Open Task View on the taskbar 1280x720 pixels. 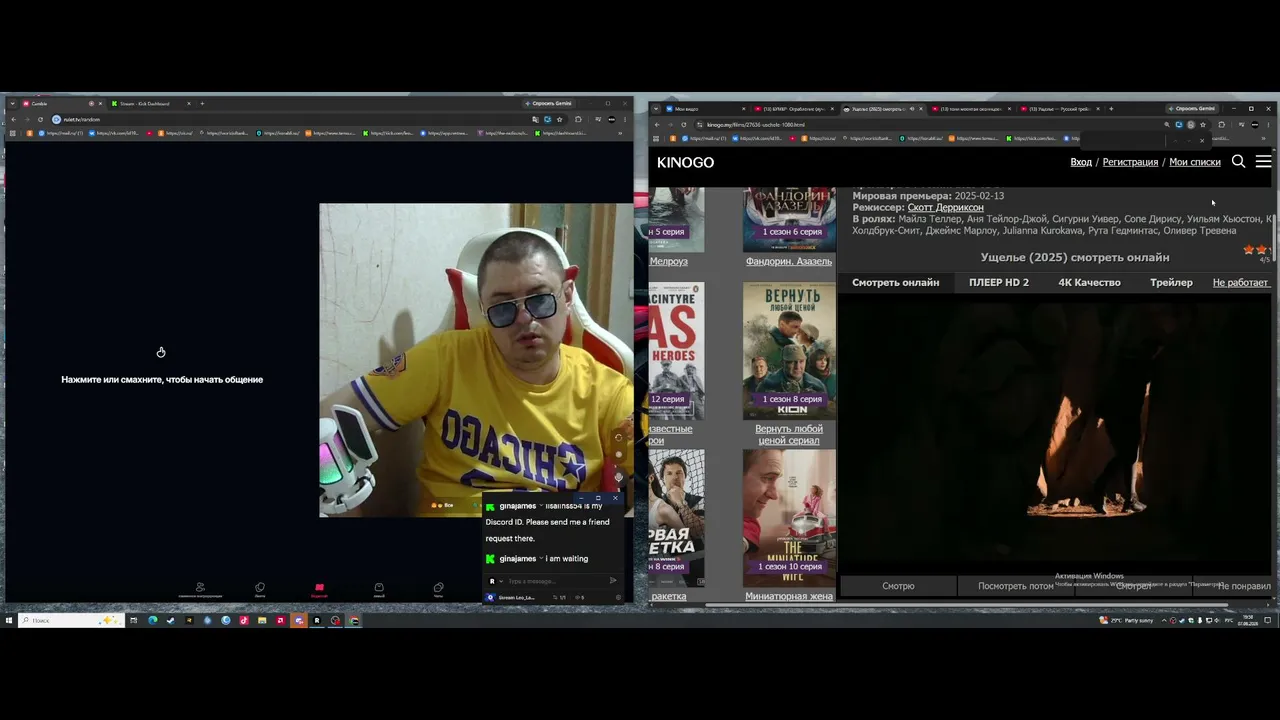[134, 620]
